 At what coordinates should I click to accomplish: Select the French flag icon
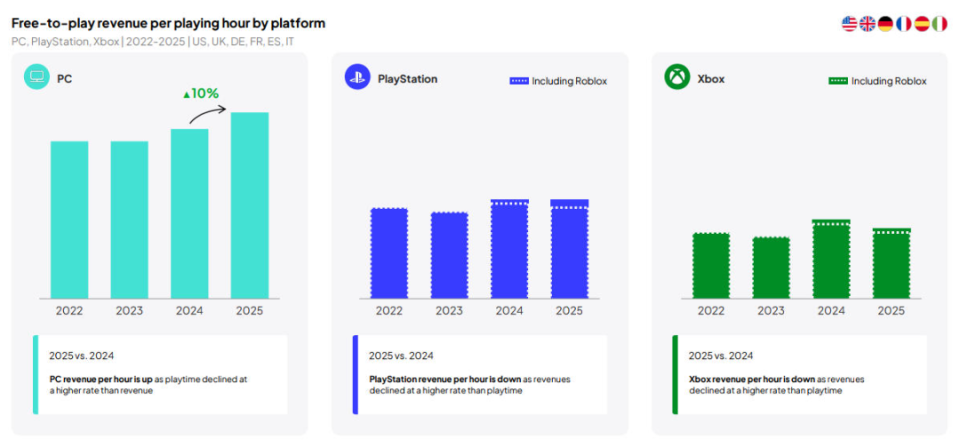(904, 24)
